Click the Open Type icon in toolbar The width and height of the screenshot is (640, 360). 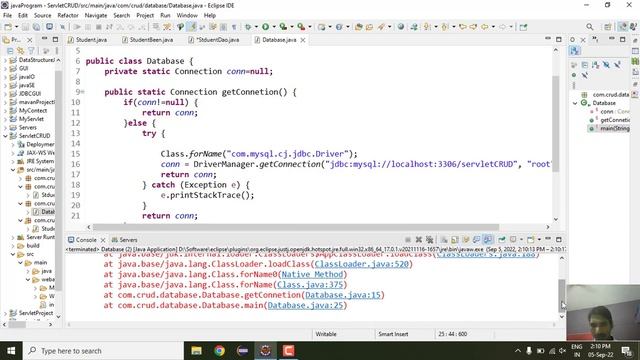358,27
